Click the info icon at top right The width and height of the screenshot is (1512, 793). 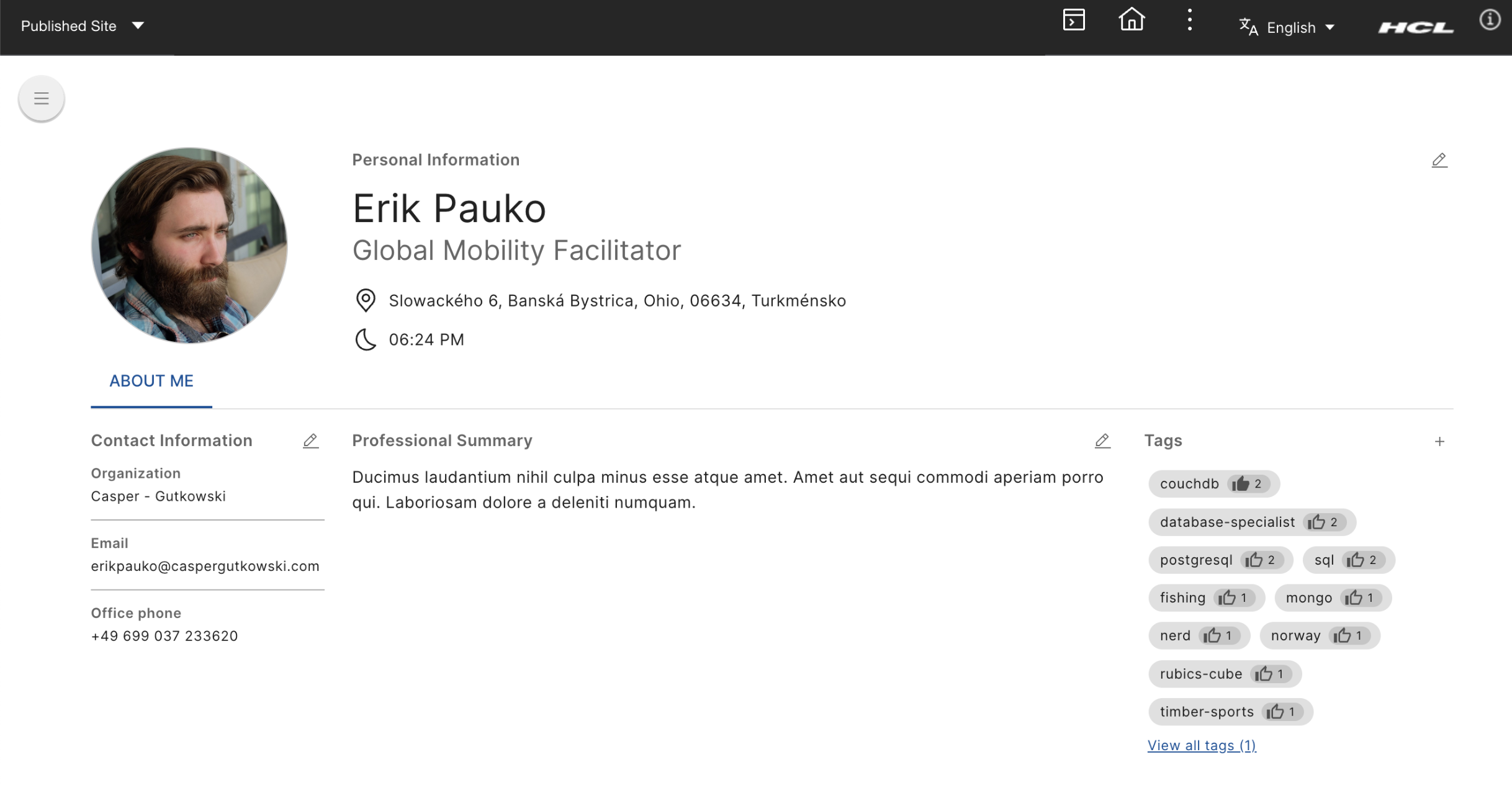(x=1490, y=20)
